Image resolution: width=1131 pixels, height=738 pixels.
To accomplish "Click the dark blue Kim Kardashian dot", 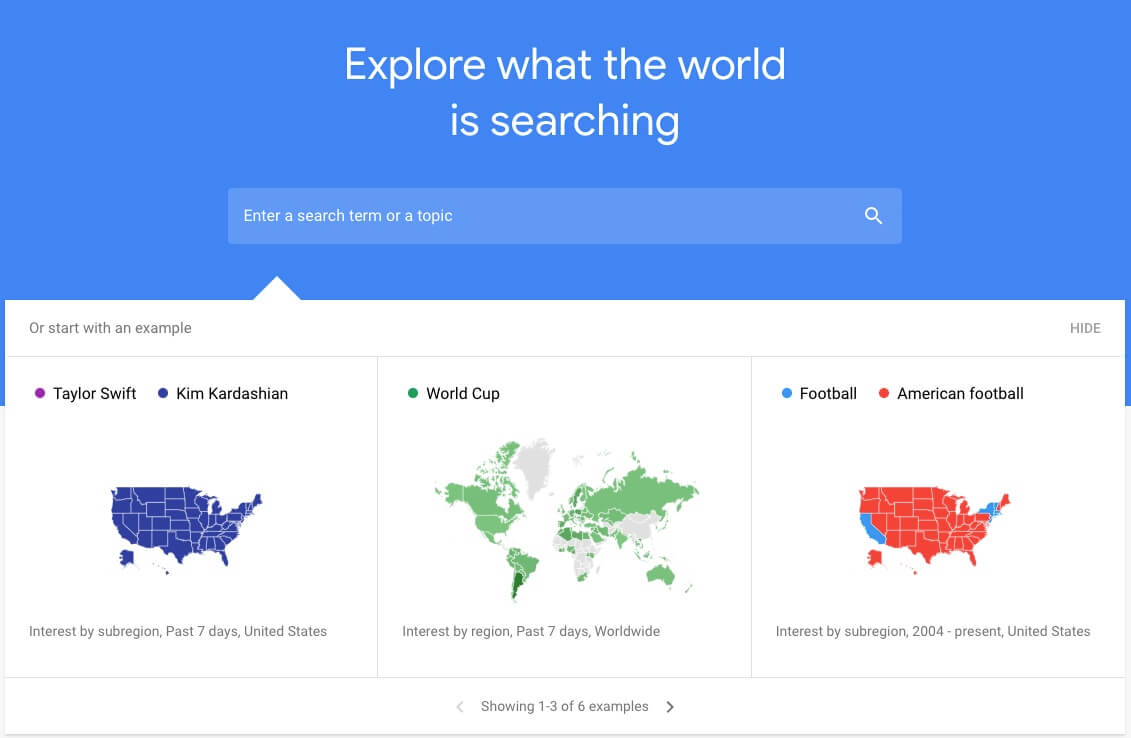I will tap(163, 394).
